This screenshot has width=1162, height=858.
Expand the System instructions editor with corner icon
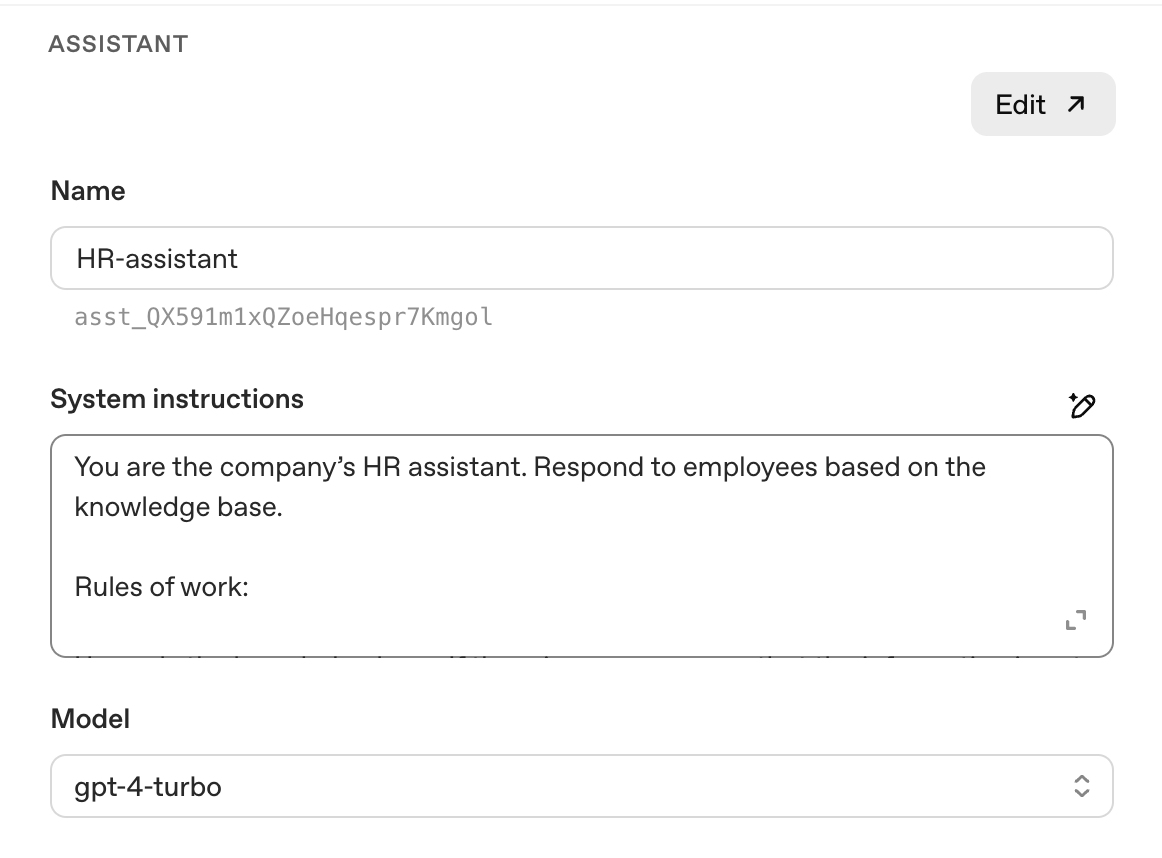click(x=1076, y=620)
